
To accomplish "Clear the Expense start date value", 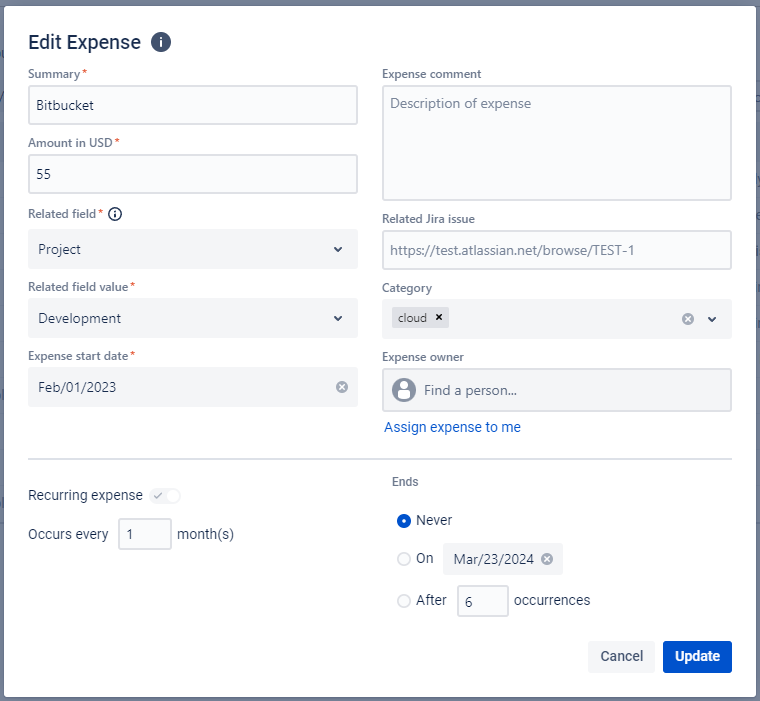I will (x=342, y=387).
